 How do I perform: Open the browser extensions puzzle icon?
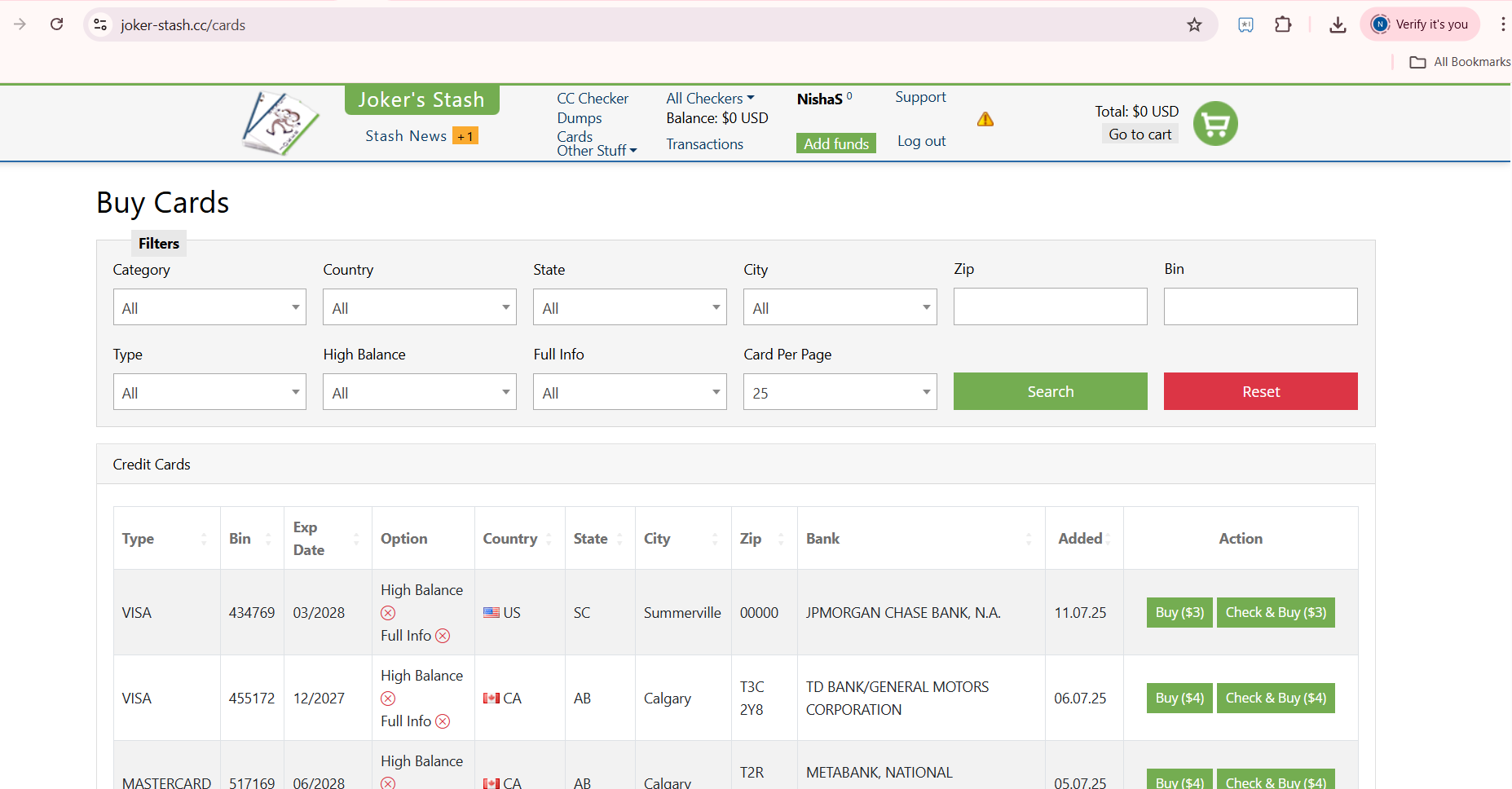1283,24
